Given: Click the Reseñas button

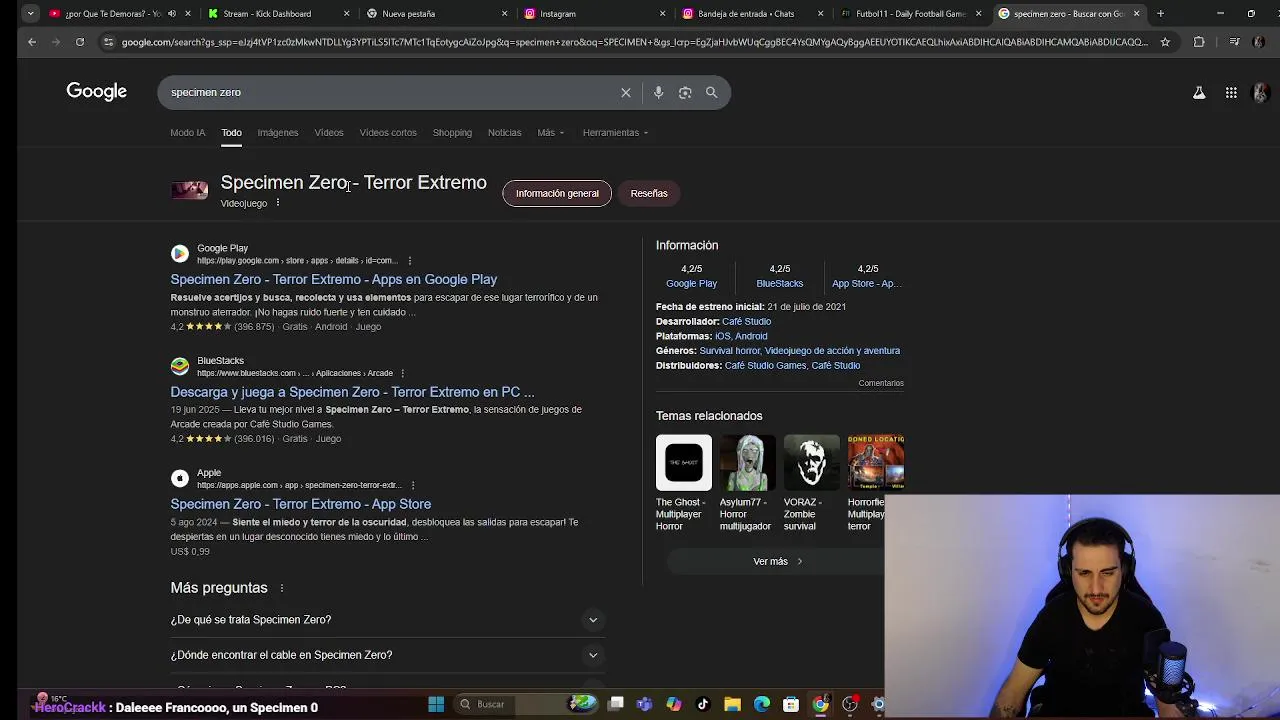Looking at the screenshot, I should pyautogui.click(x=649, y=193).
